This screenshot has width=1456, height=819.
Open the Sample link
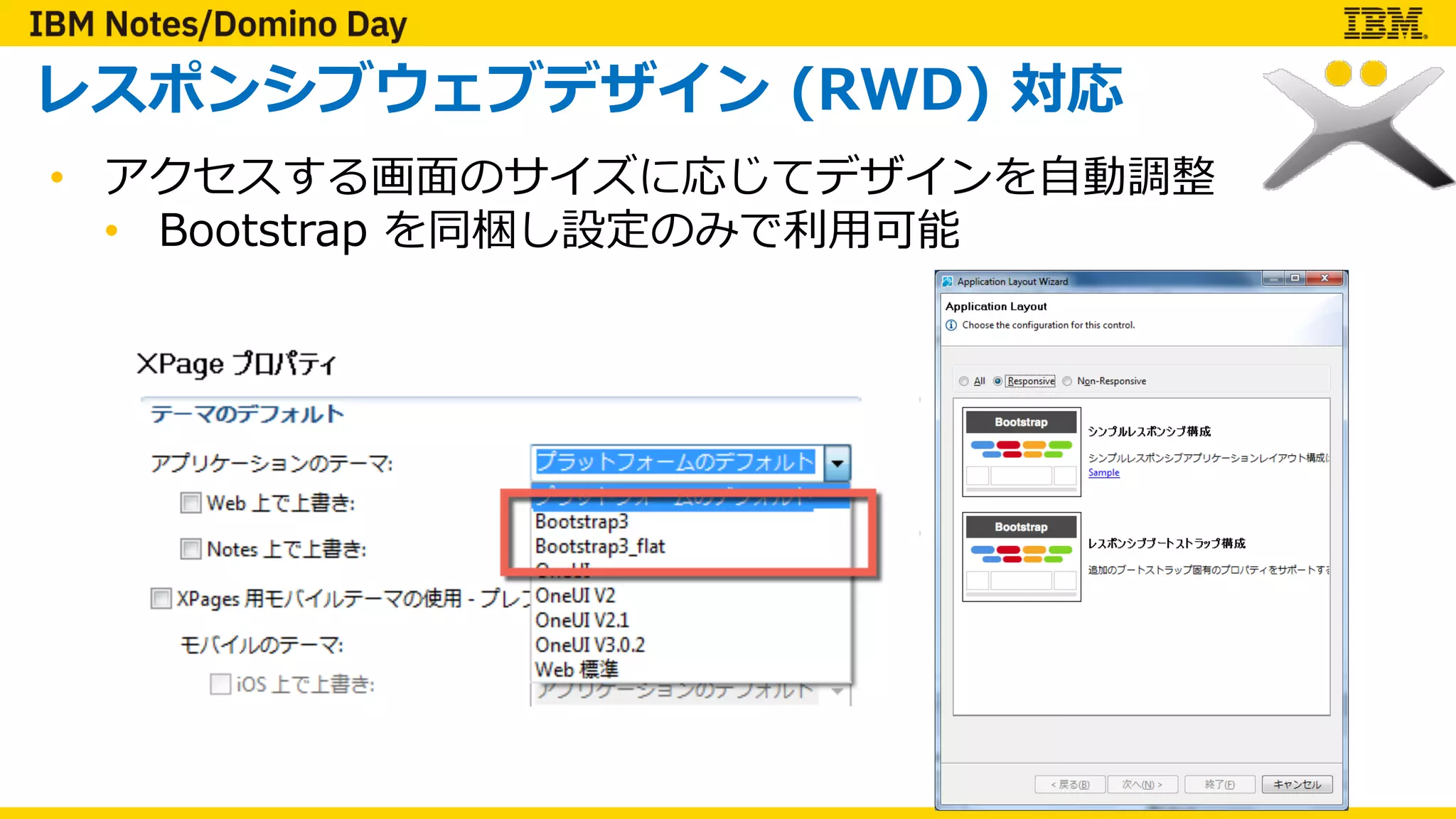click(x=1103, y=473)
